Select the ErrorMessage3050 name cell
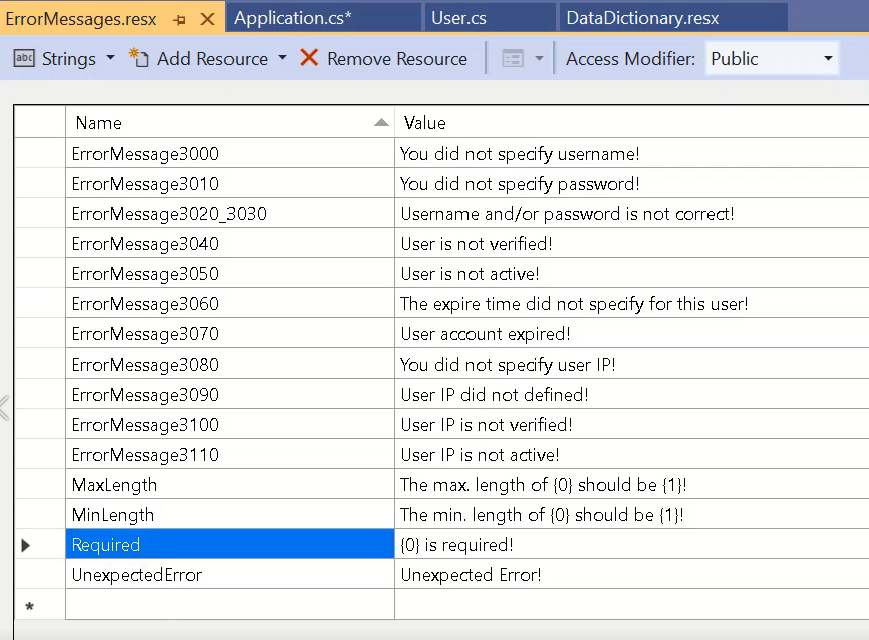Viewport: 869px width, 640px height. click(229, 273)
